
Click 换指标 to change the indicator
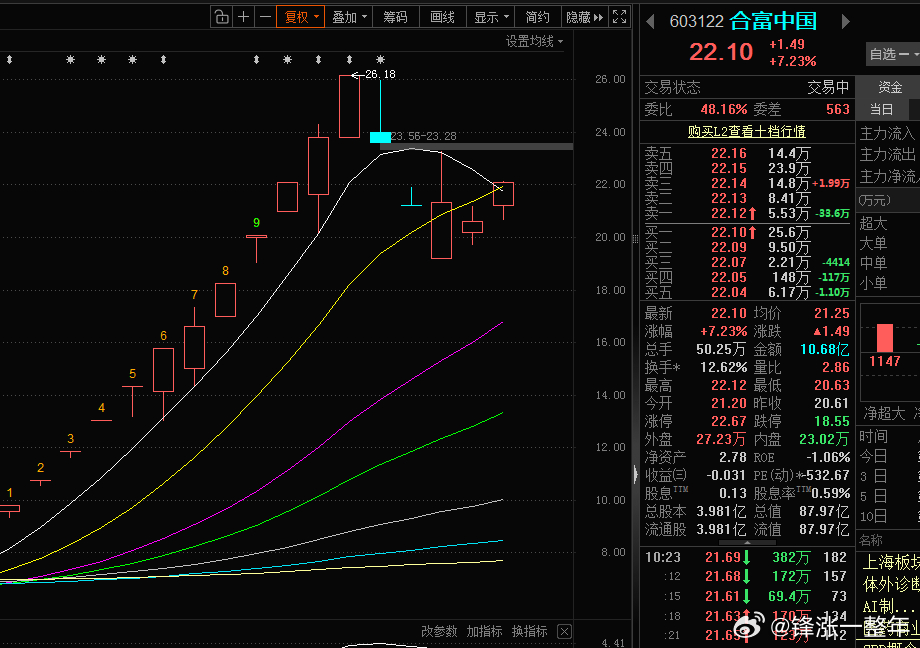click(529, 632)
